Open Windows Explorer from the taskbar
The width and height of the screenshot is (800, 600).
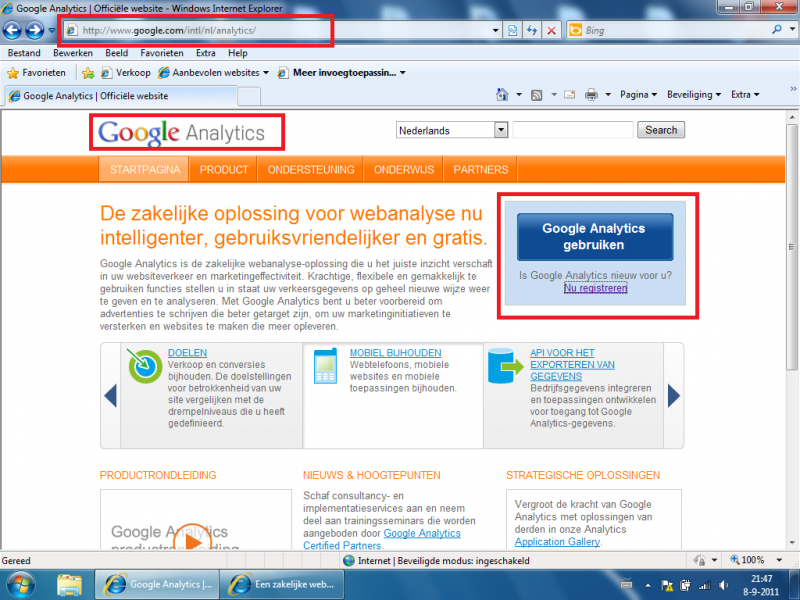coord(69,584)
